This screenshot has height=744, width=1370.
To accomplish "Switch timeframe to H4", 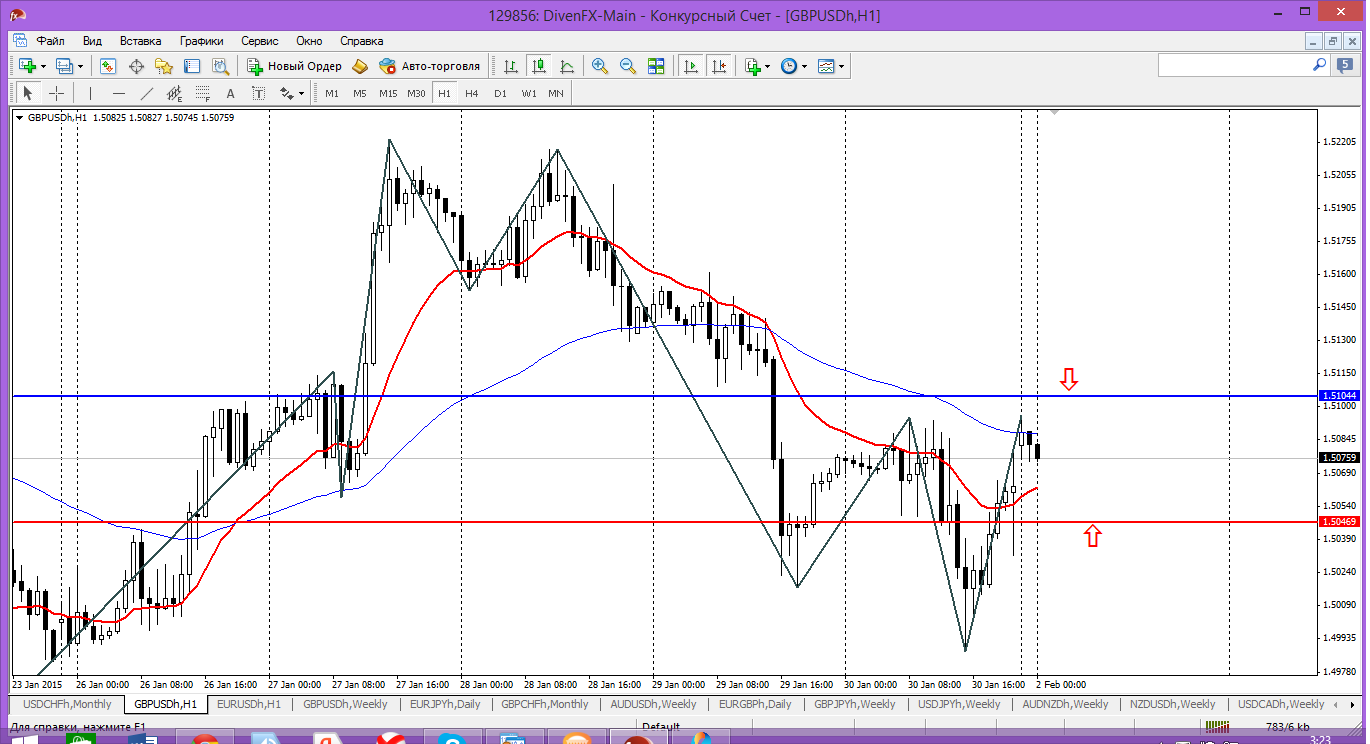I will point(472,93).
